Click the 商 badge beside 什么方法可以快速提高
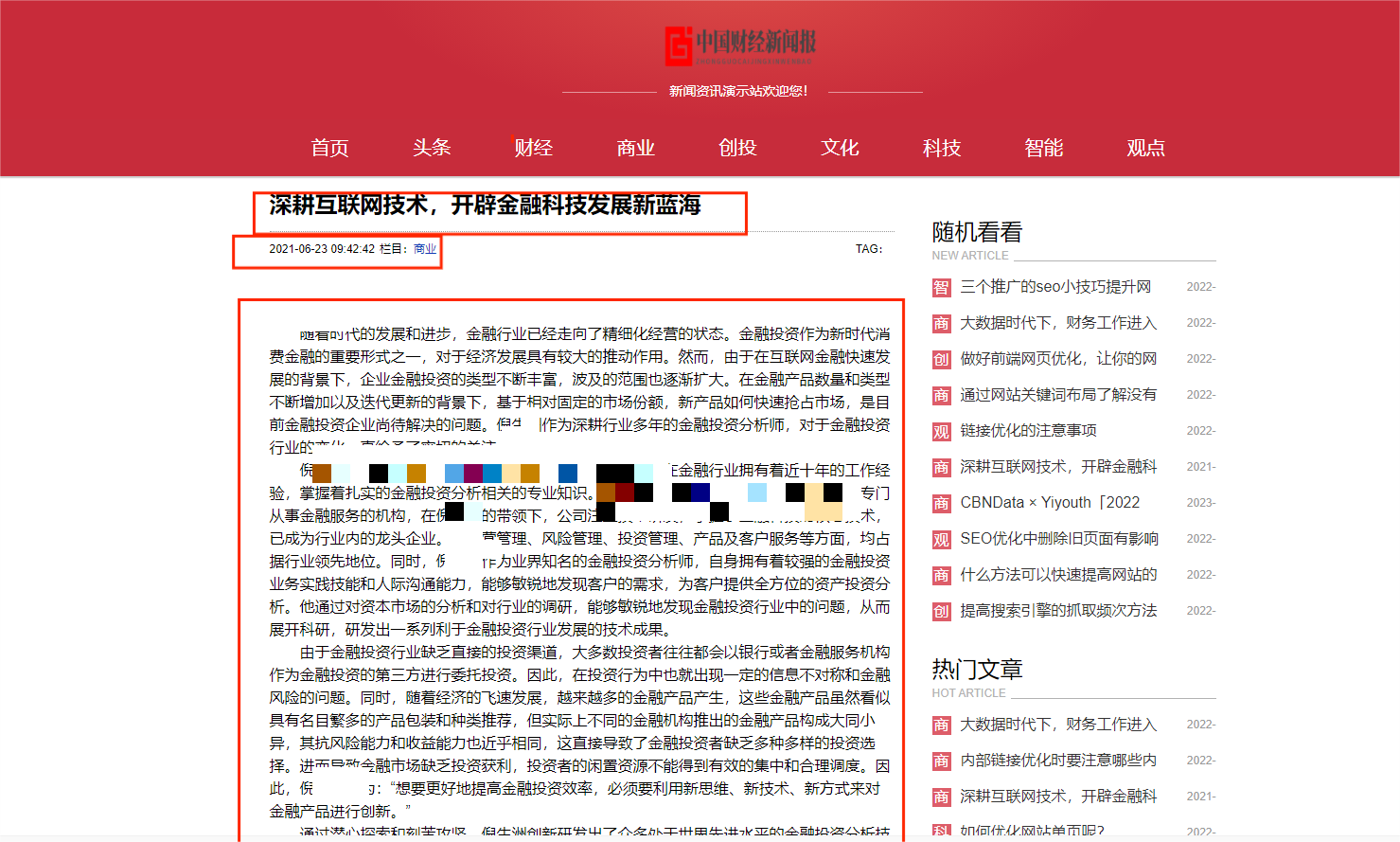The height and width of the screenshot is (842, 1400). click(x=941, y=575)
